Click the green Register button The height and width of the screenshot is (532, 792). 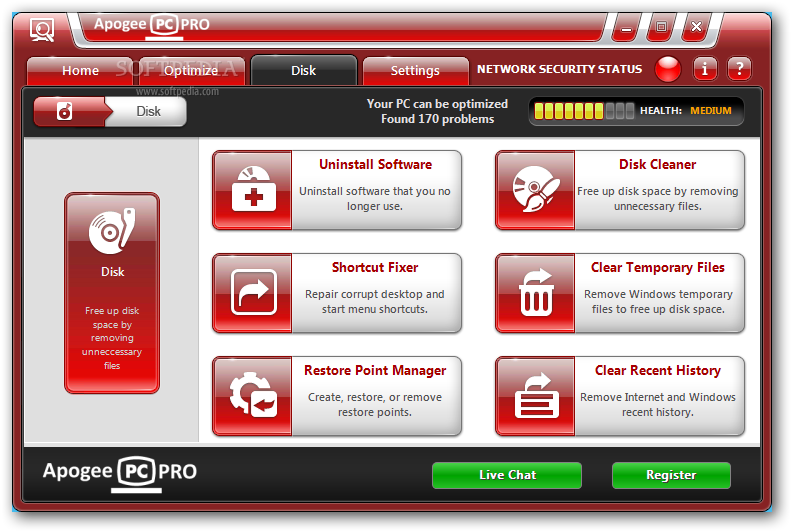tap(671, 475)
